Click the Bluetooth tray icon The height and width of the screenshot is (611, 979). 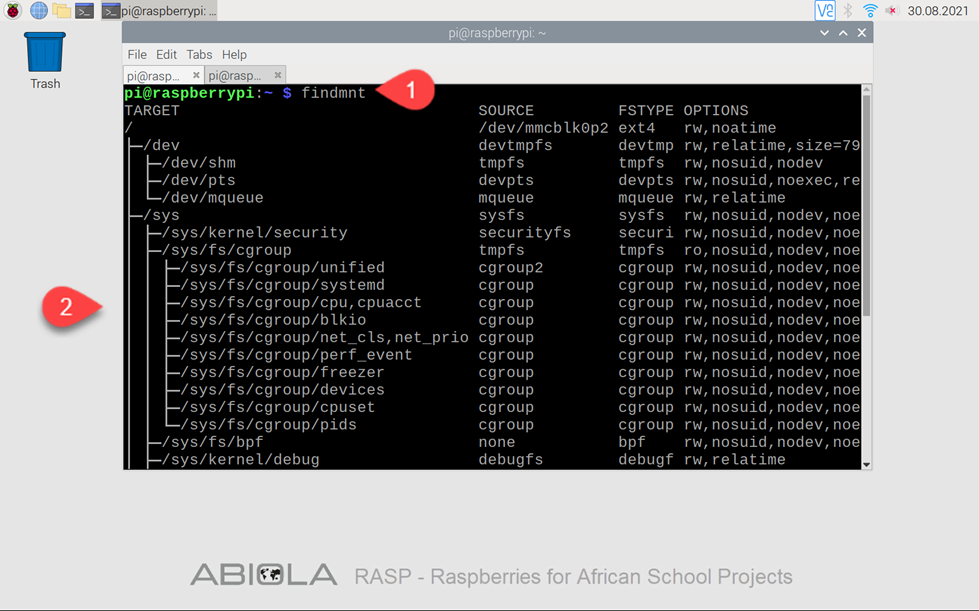848,11
